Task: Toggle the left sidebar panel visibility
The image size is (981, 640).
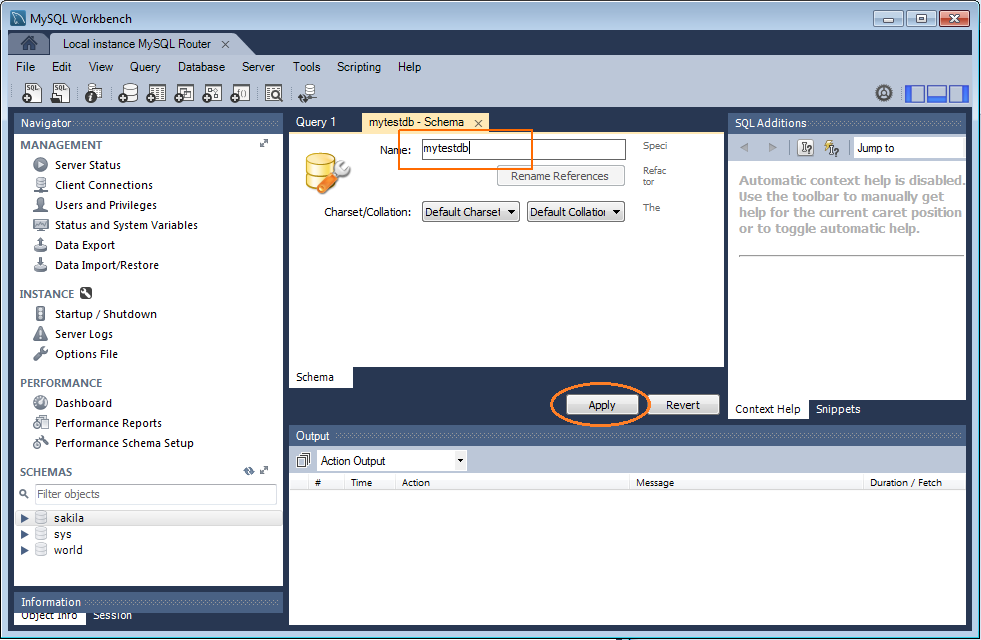Action: coord(915,94)
